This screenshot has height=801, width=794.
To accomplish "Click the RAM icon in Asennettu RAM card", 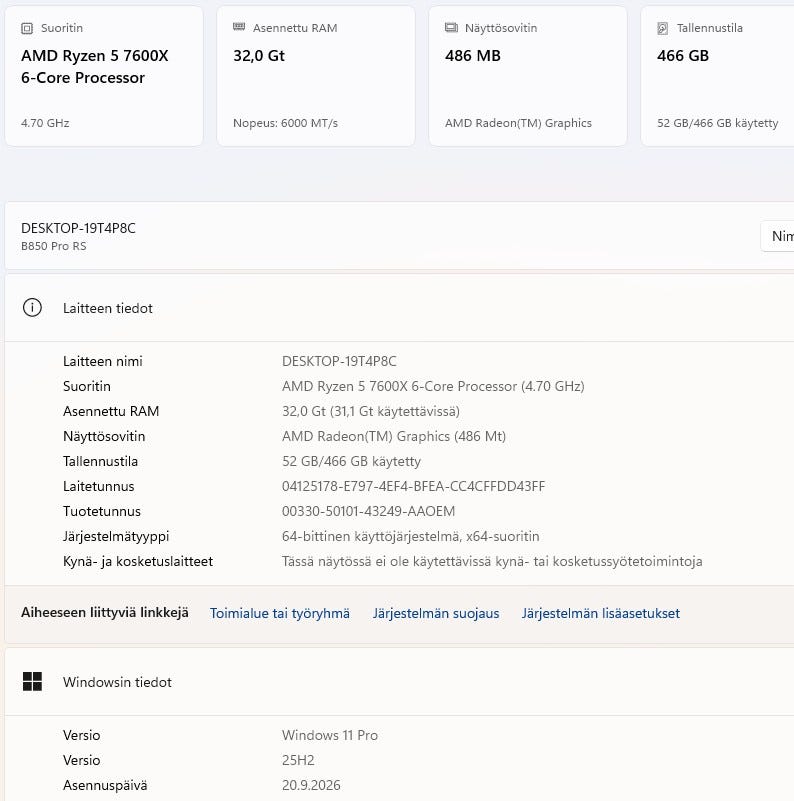I will (x=239, y=27).
